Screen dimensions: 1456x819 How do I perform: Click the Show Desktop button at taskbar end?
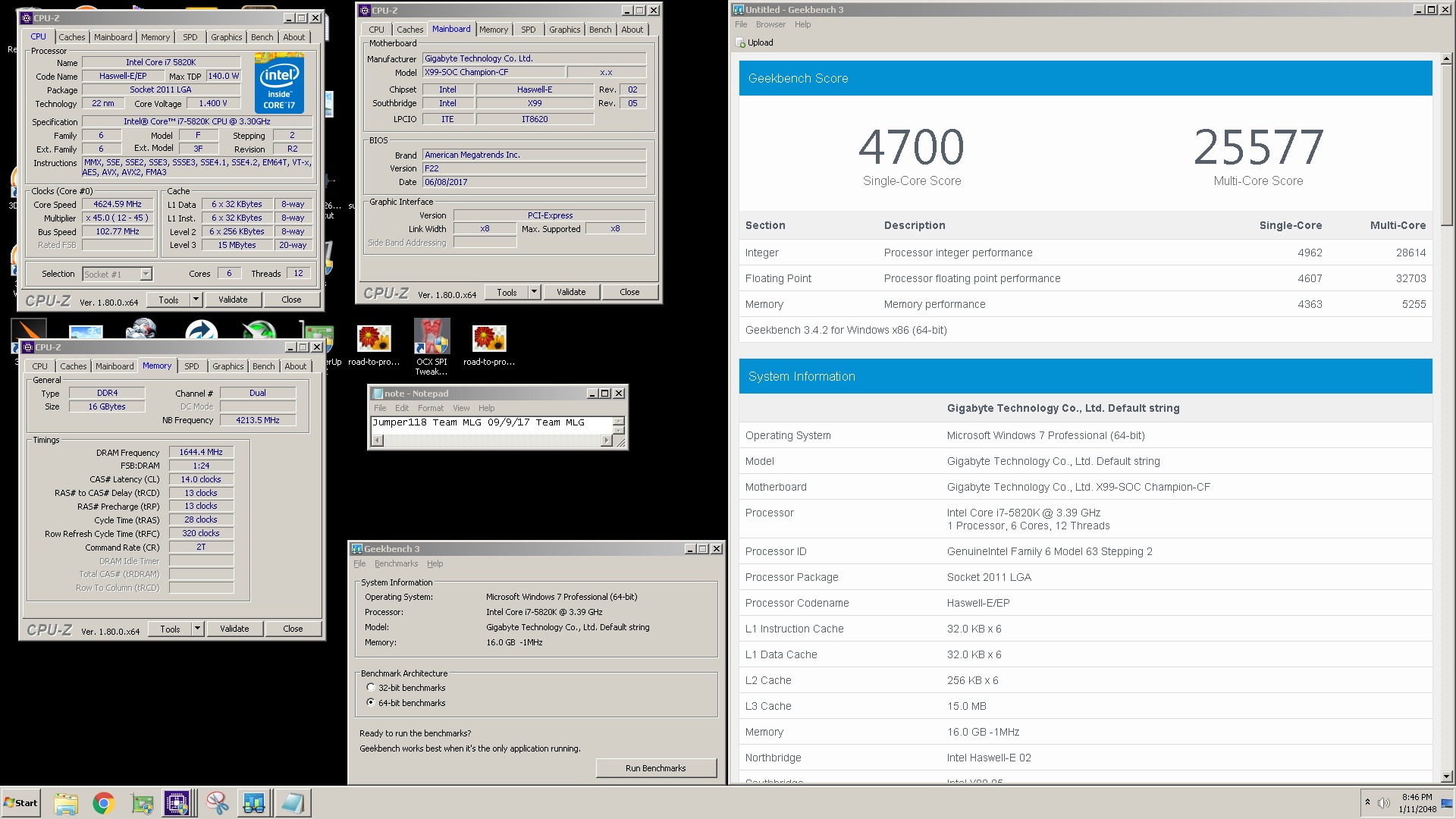[x=1448, y=803]
